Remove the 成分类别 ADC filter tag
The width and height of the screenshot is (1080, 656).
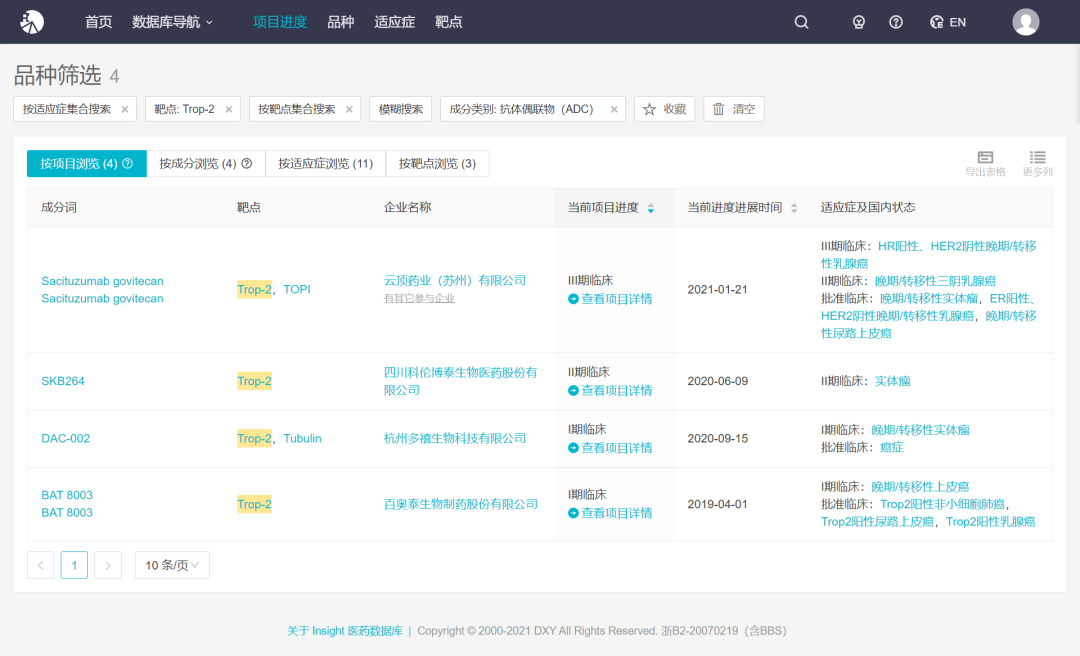tap(614, 109)
